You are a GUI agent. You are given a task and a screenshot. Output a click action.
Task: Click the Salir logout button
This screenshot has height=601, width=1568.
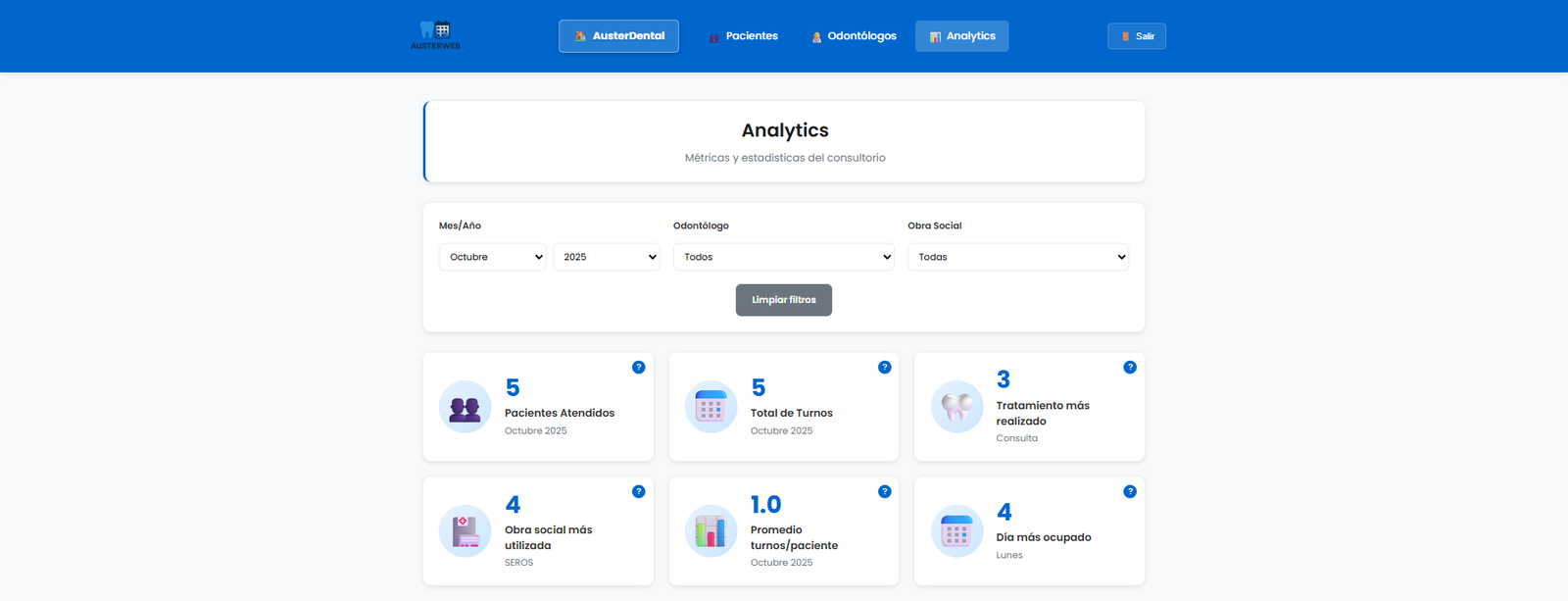click(1137, 36)
